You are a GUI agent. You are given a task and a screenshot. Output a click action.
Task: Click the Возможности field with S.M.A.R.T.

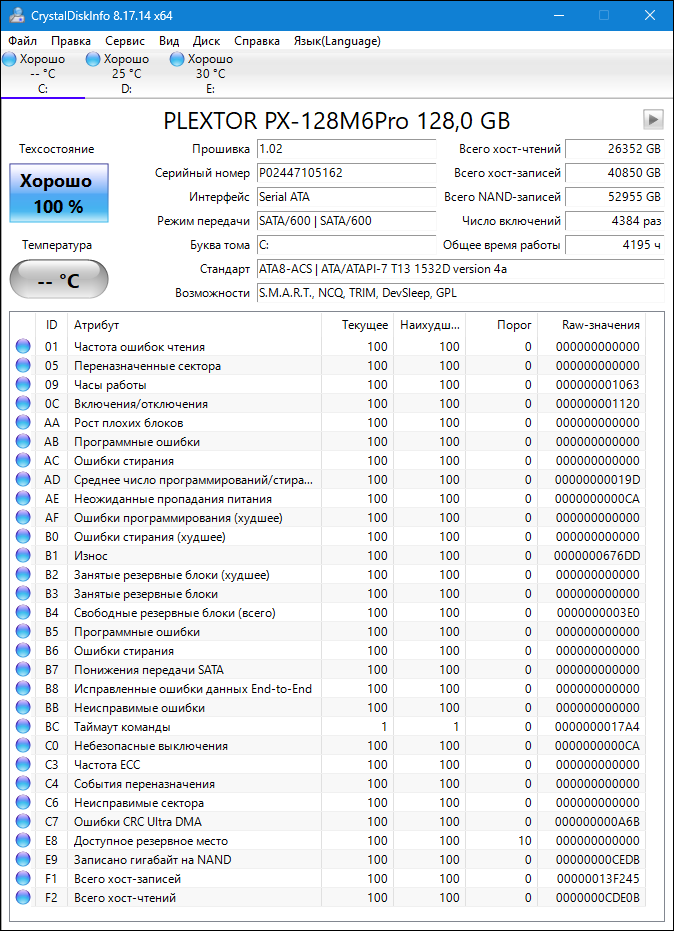(460, 293)
